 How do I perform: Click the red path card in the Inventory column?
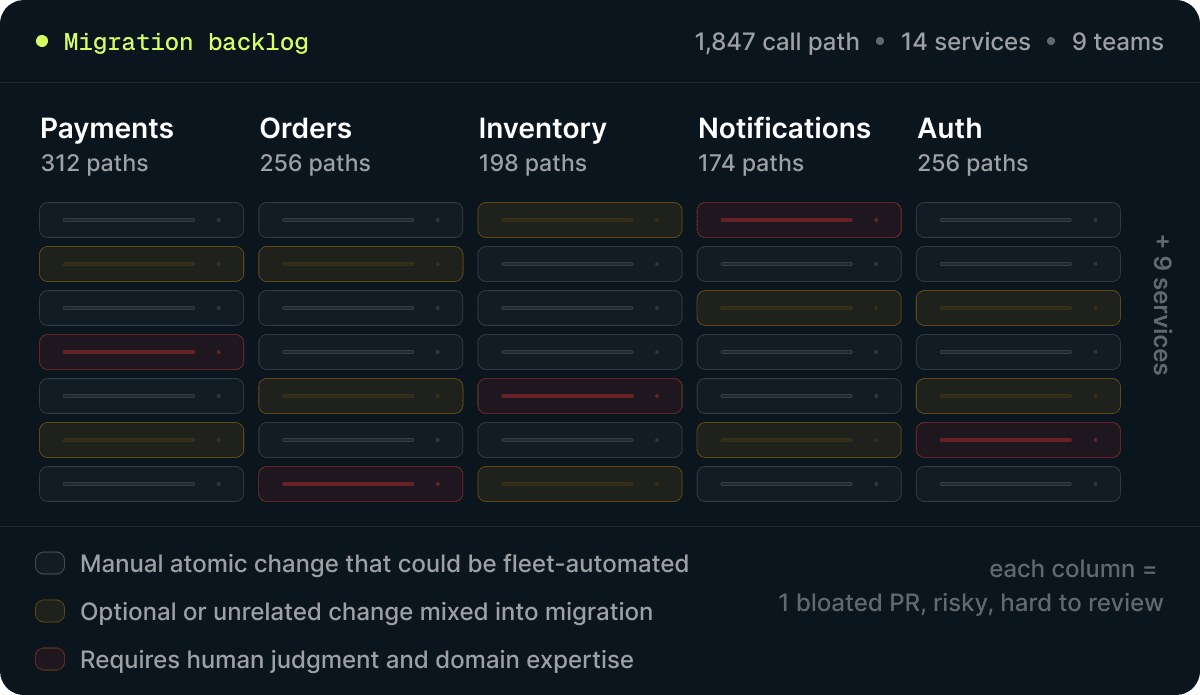pos(580,396)
